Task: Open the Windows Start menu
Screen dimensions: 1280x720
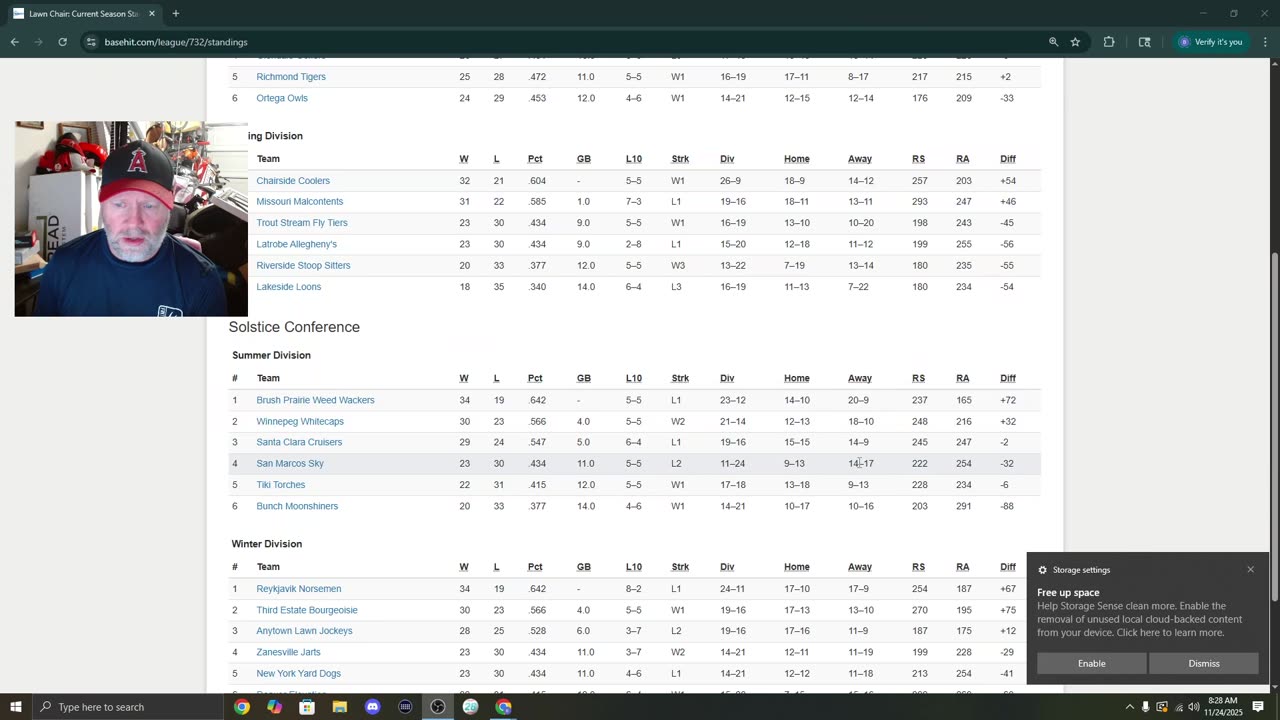Action: click(16, 707)
